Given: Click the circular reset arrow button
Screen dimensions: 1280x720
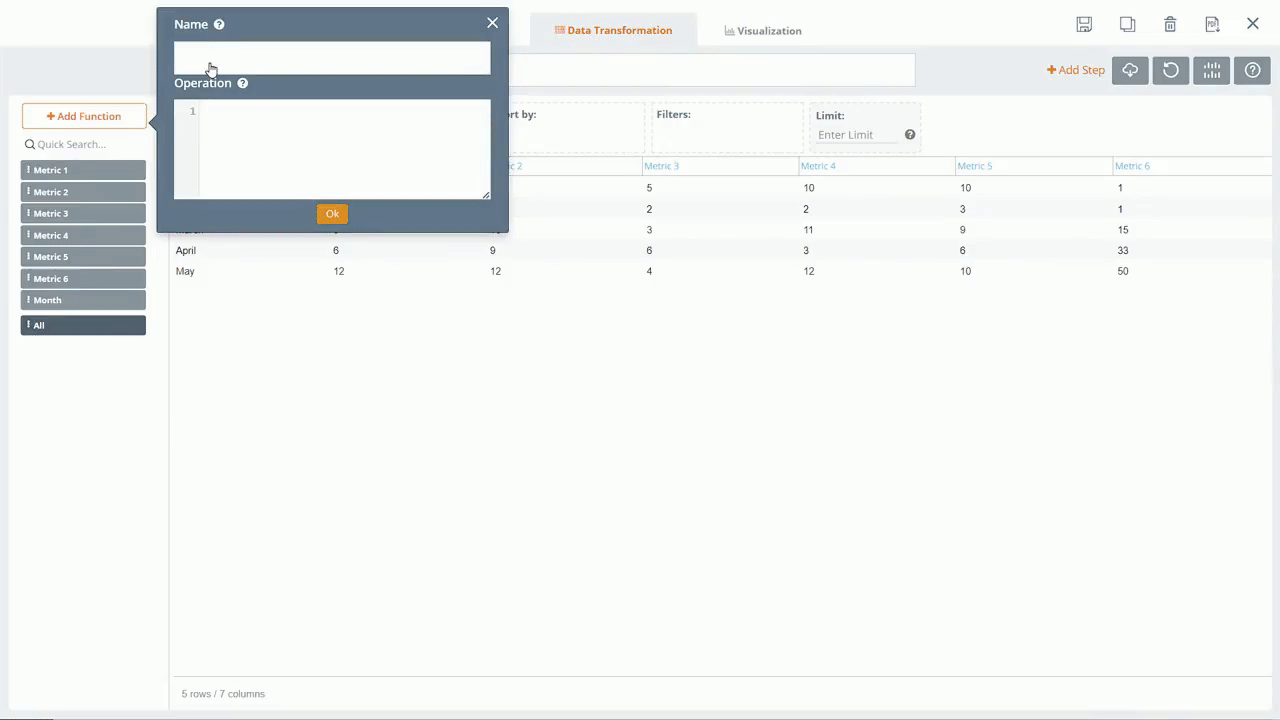Looking at the screenshot, I should tap(1171, 70).
